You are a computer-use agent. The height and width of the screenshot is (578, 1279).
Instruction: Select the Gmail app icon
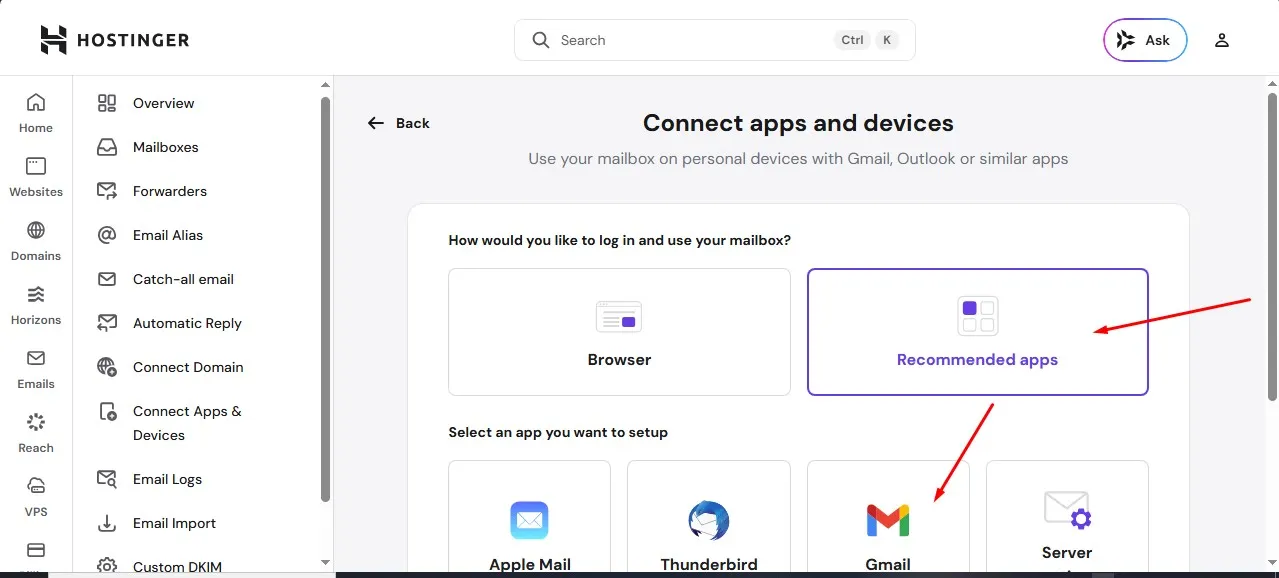pyautogui.click(x=887, y=520)
